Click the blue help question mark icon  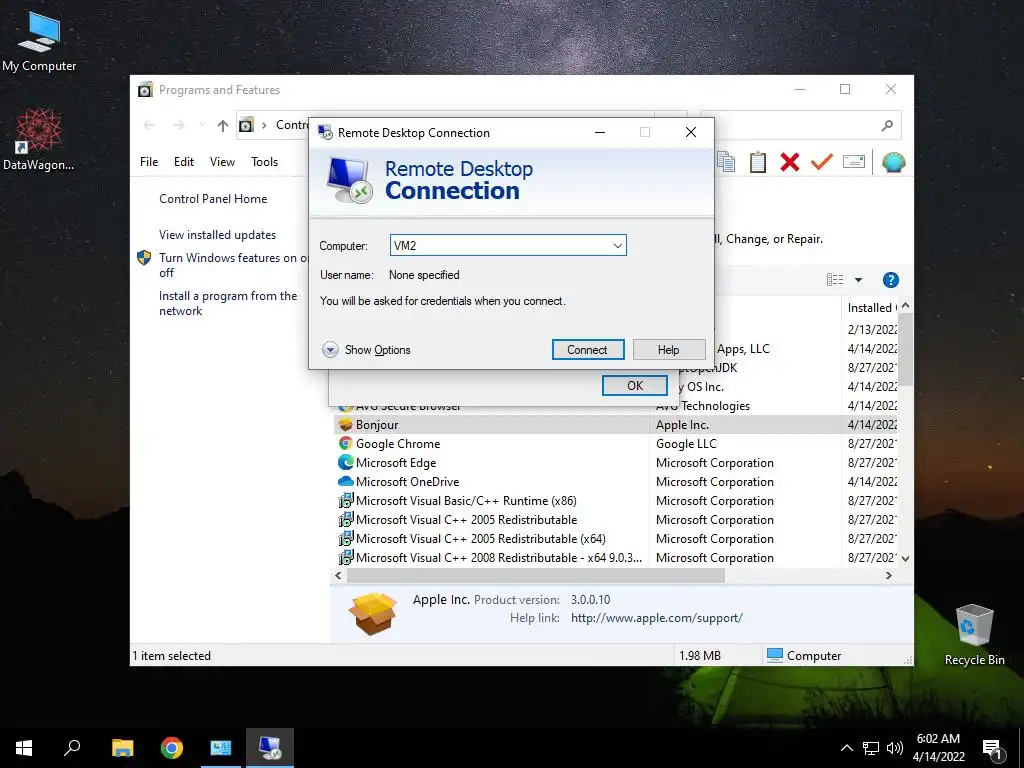click(x=890, y=280)
